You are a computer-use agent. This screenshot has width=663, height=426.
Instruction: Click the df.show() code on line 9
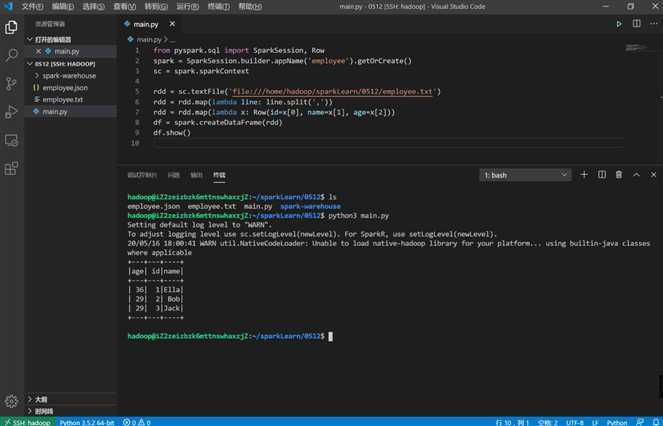(172, 133)
